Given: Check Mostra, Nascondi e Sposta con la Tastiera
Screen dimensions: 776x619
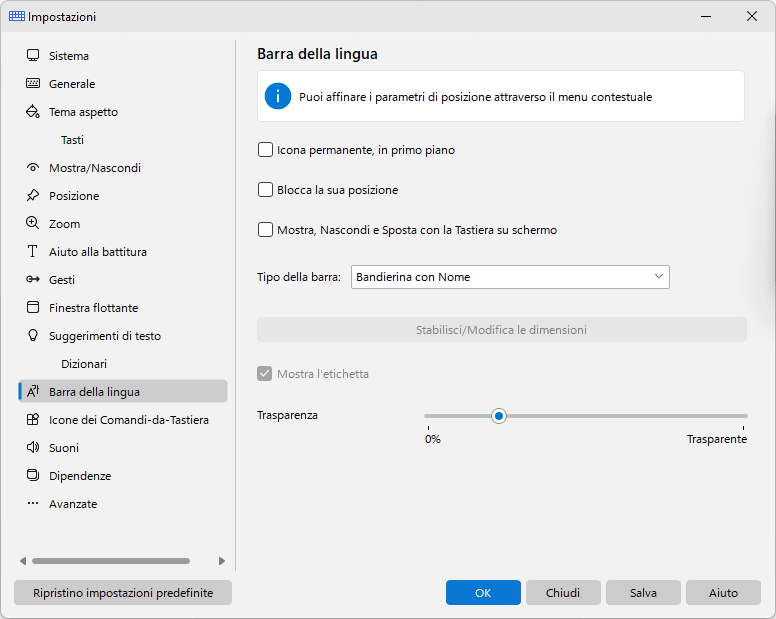Looking at the screenshot, I should click(x=265, y=230).
